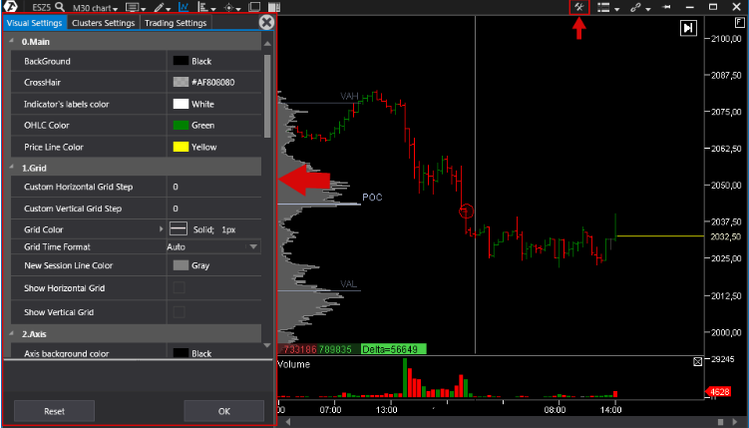
Task: Pick BackGround black color swatch
Action: coord(181,61)
